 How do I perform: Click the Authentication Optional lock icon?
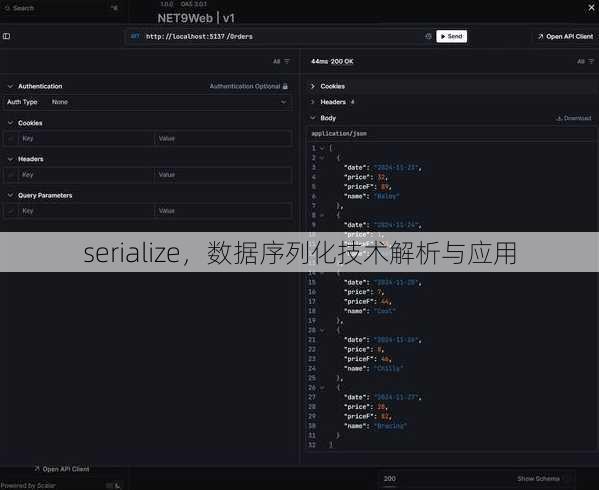(285, 86)
